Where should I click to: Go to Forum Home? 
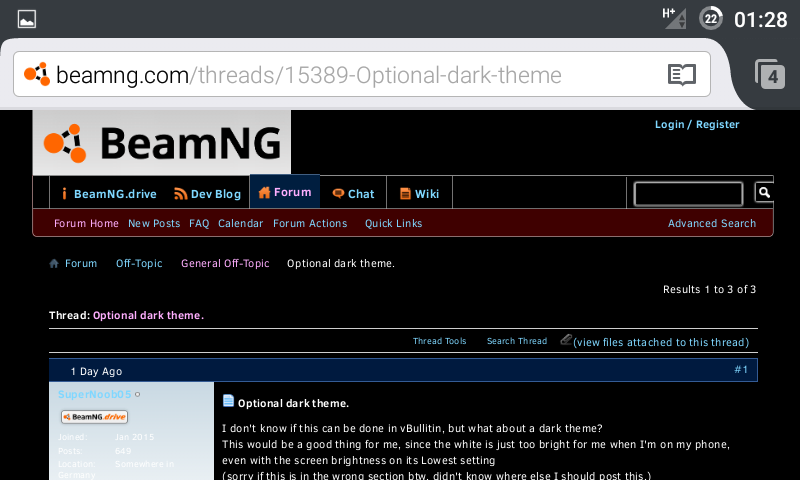pos(86,223)
